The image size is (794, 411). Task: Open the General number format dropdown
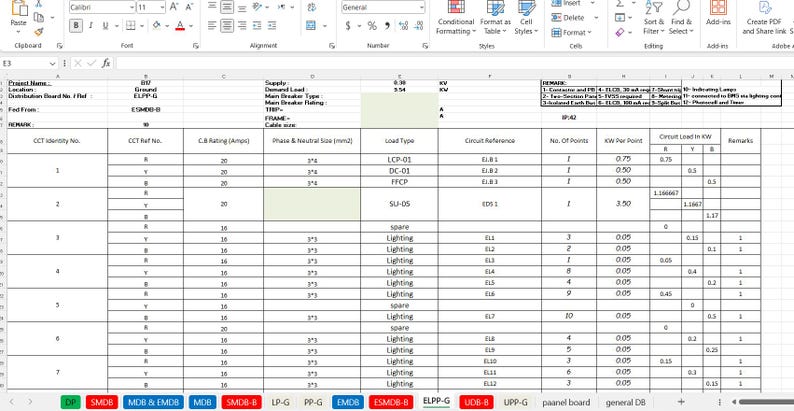point(421,7)
